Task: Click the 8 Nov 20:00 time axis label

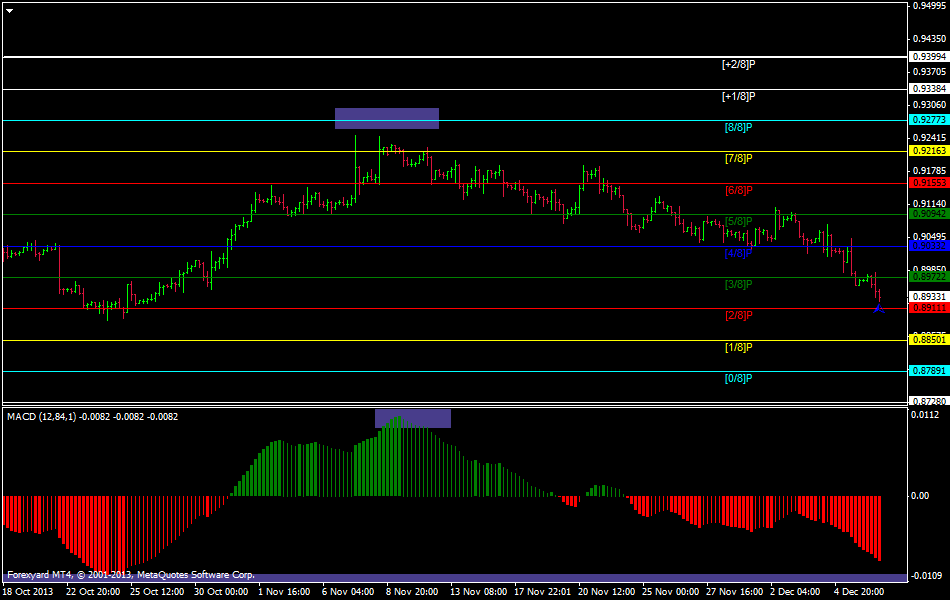Action: pos(412,592)
